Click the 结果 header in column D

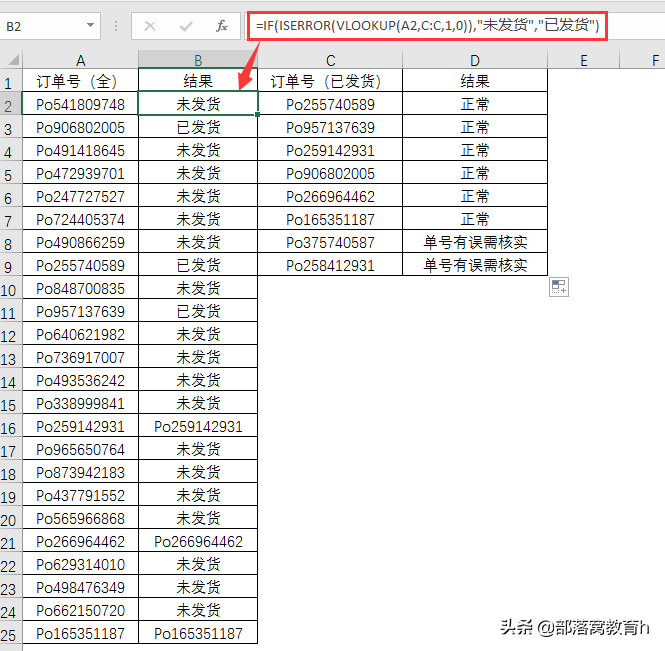[475, 81]
